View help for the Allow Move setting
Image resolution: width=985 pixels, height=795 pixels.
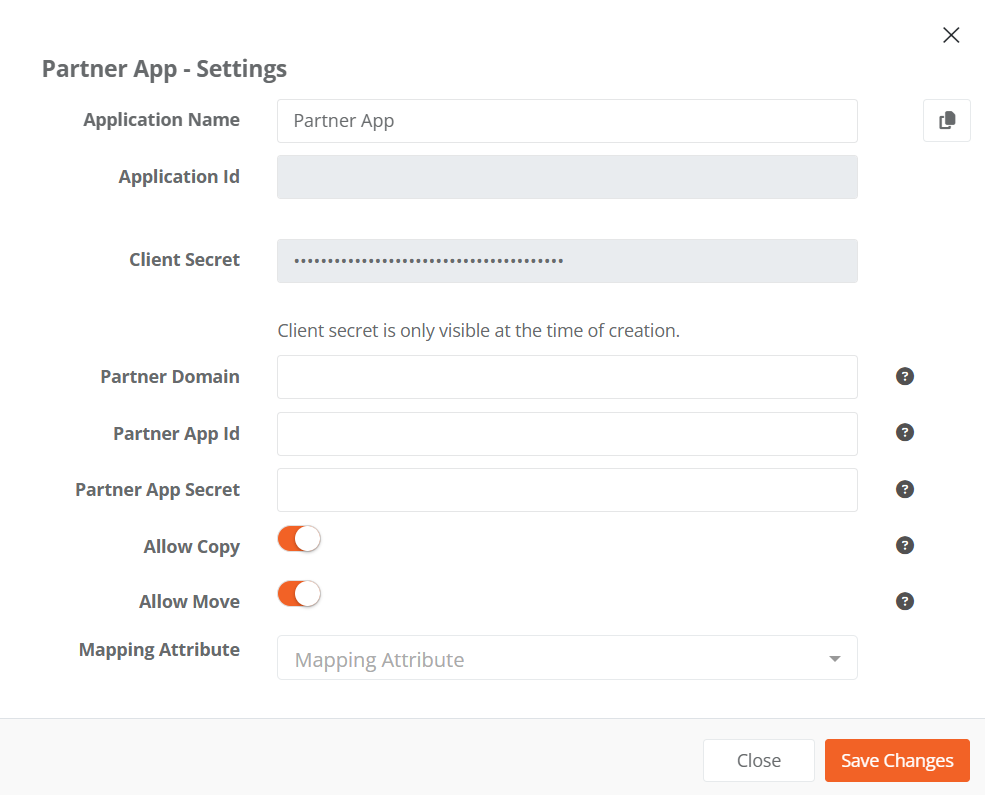(x=905, y=601)
